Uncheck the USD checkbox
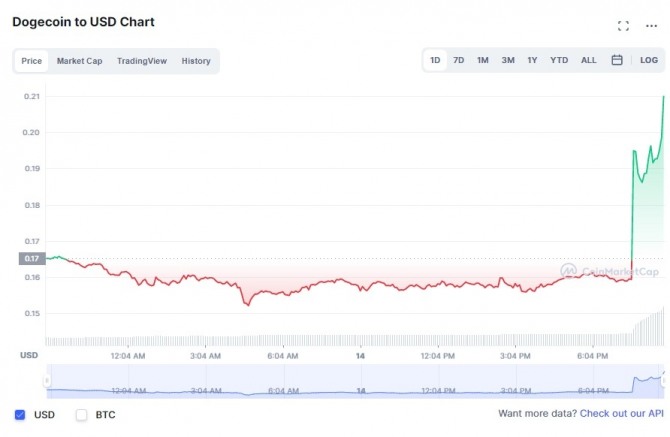 (x=20, y=414)
